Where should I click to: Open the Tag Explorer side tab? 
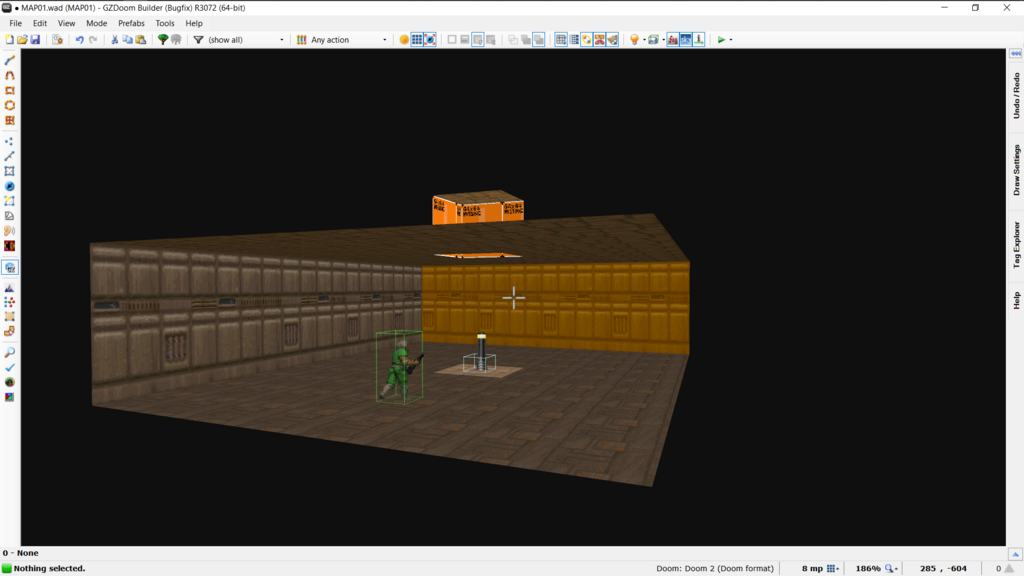tap(1016, 244)
